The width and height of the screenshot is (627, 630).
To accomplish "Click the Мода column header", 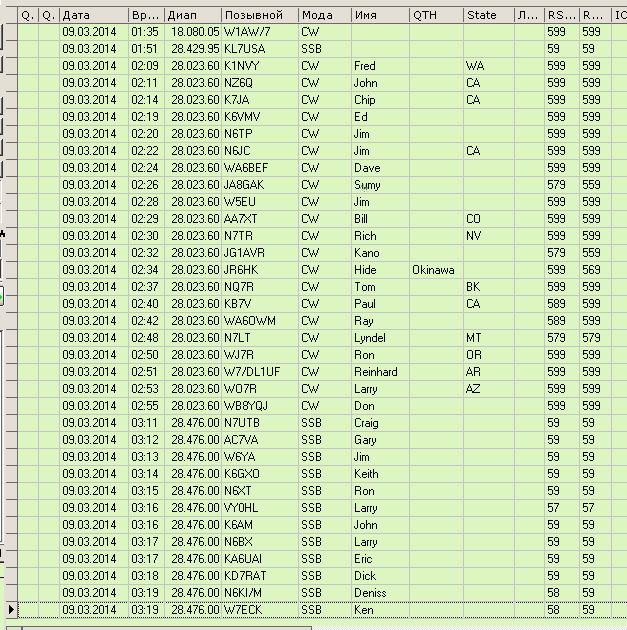I will point(323,15).
